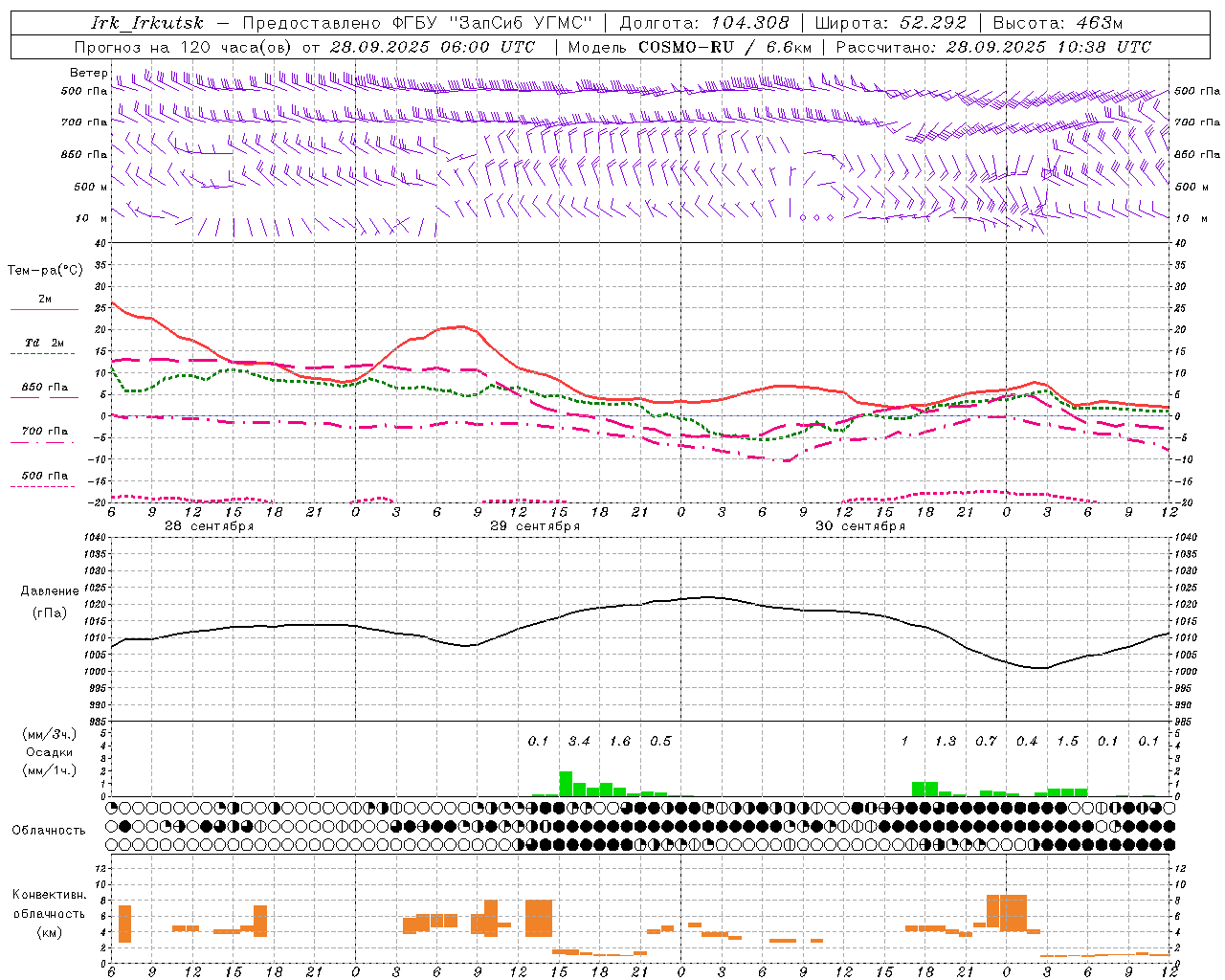Image resolution: width=1225 pixels, height=980 pixels.
Task: Click the 'Широта: 52.292' latitude value
Action: click(892, 23)
